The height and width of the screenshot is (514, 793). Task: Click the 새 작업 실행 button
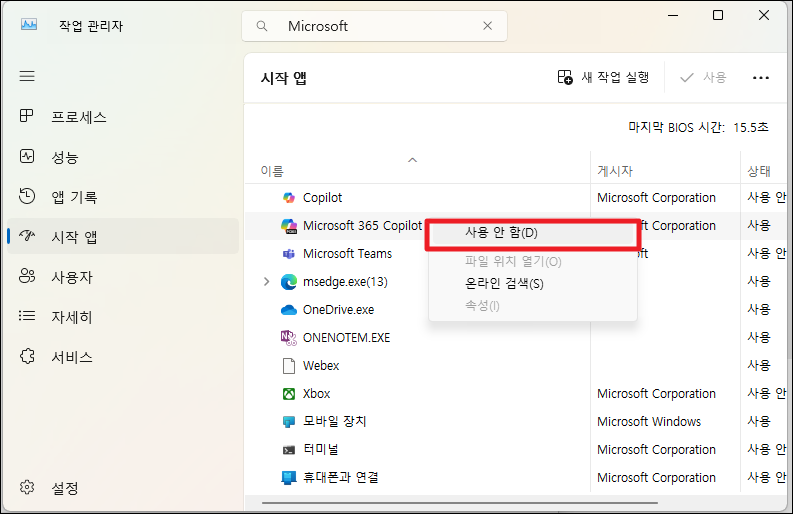(603, 77)
